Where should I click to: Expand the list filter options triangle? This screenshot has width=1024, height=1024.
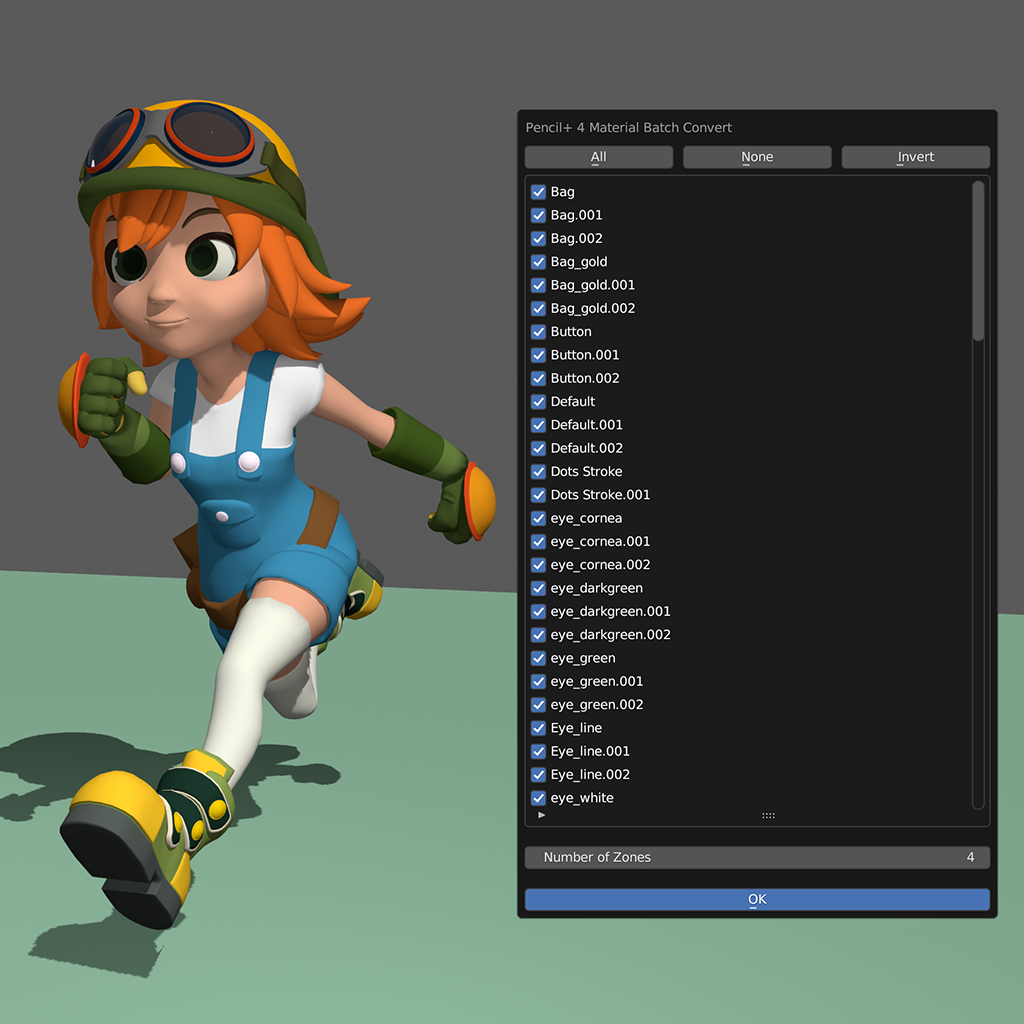pyautogui.click(x=542, y=815)
